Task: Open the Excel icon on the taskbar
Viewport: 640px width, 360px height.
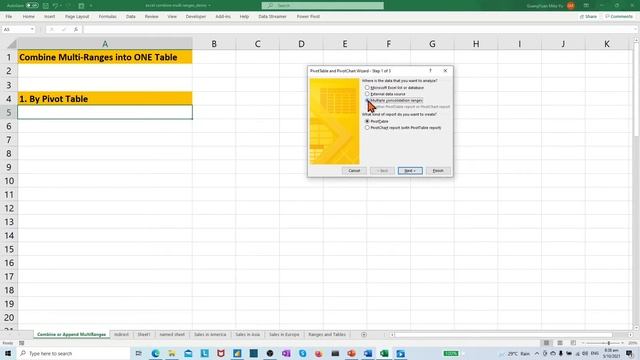Action: 384,353
